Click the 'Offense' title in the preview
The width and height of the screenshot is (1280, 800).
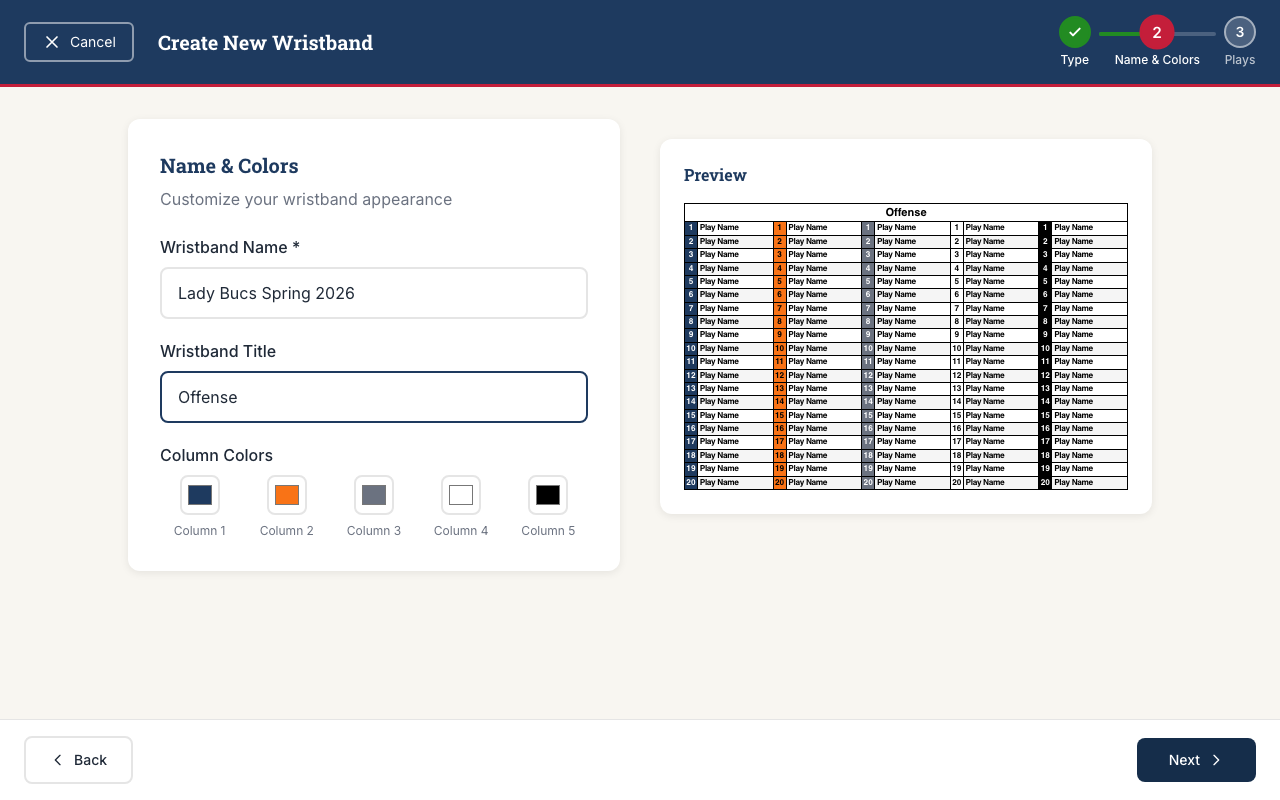point(906,212)
